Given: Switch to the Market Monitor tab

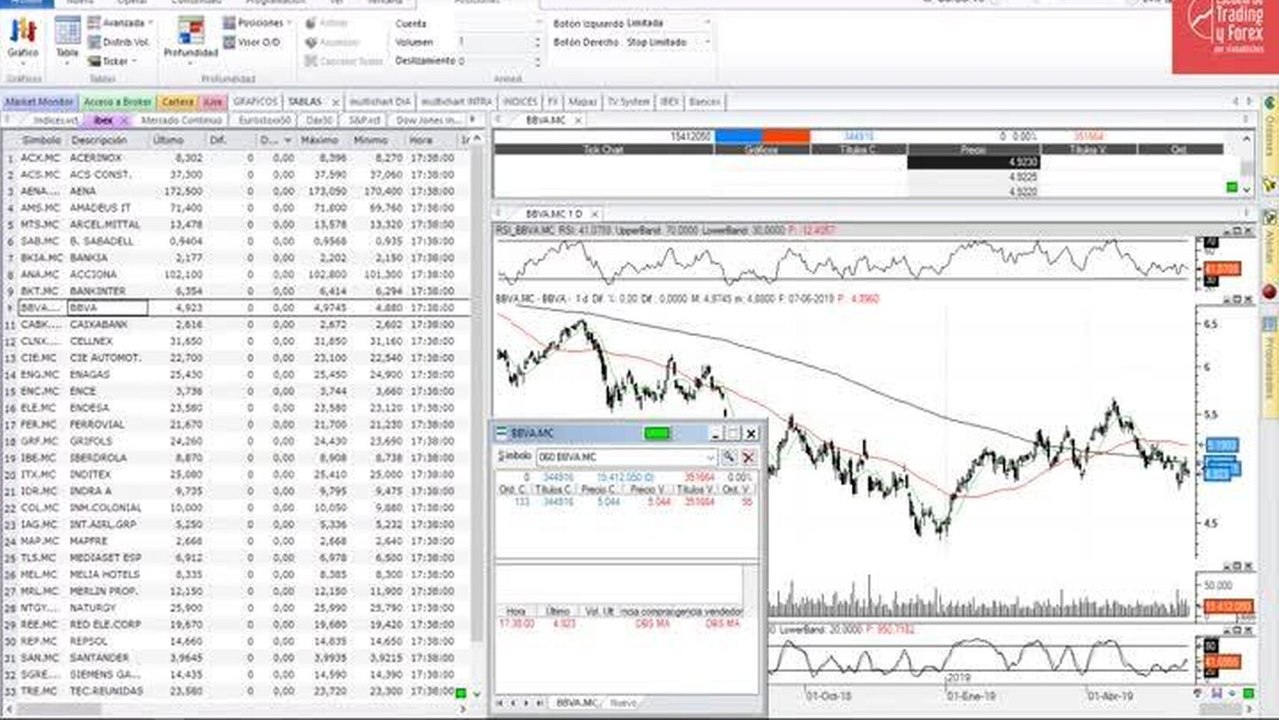Looking at the screenshot, I should click(x=39, y=102).
